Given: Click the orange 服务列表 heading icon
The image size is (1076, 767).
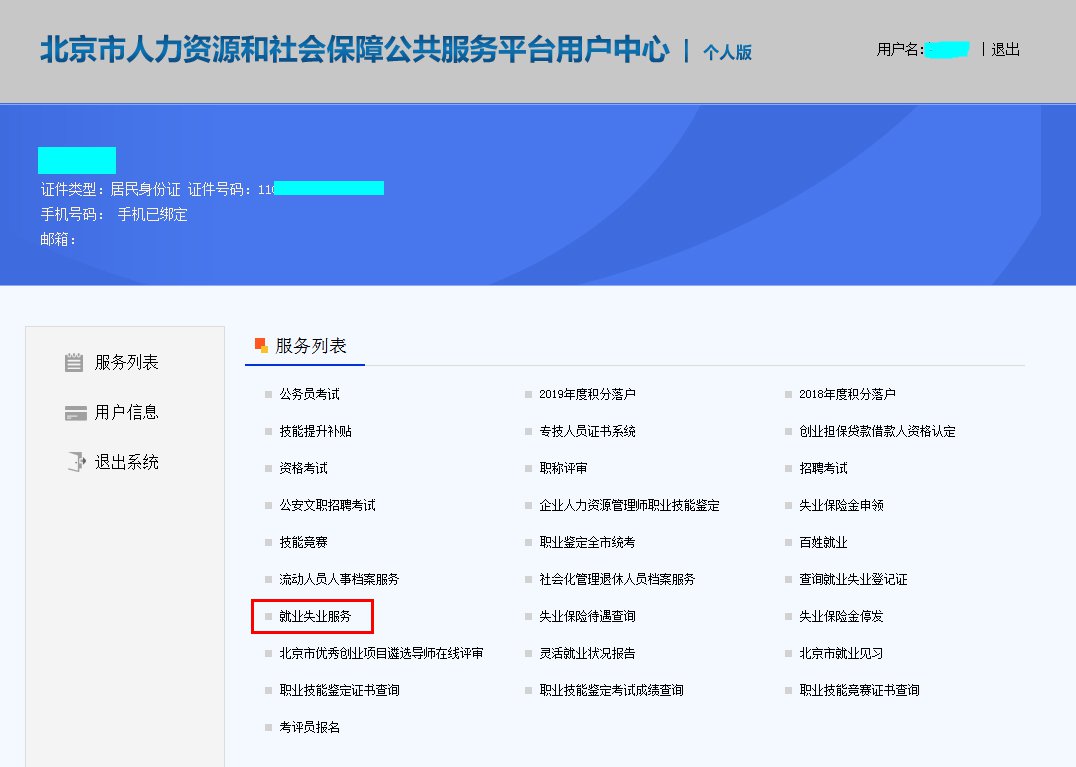Looking at the screenshot, I should coord(261,346).
